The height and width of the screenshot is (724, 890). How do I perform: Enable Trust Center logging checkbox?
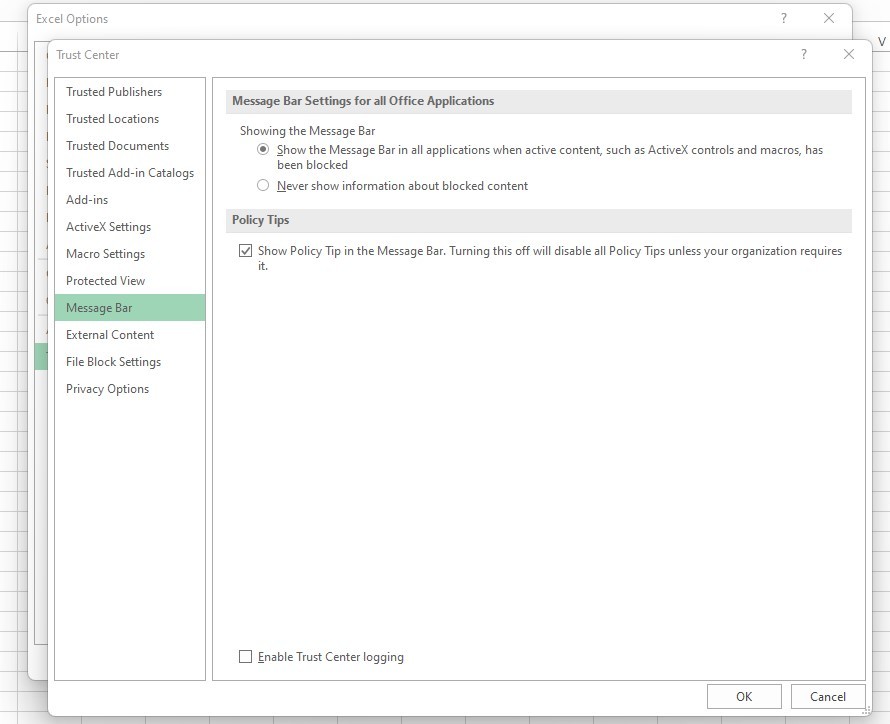[245, 656]
